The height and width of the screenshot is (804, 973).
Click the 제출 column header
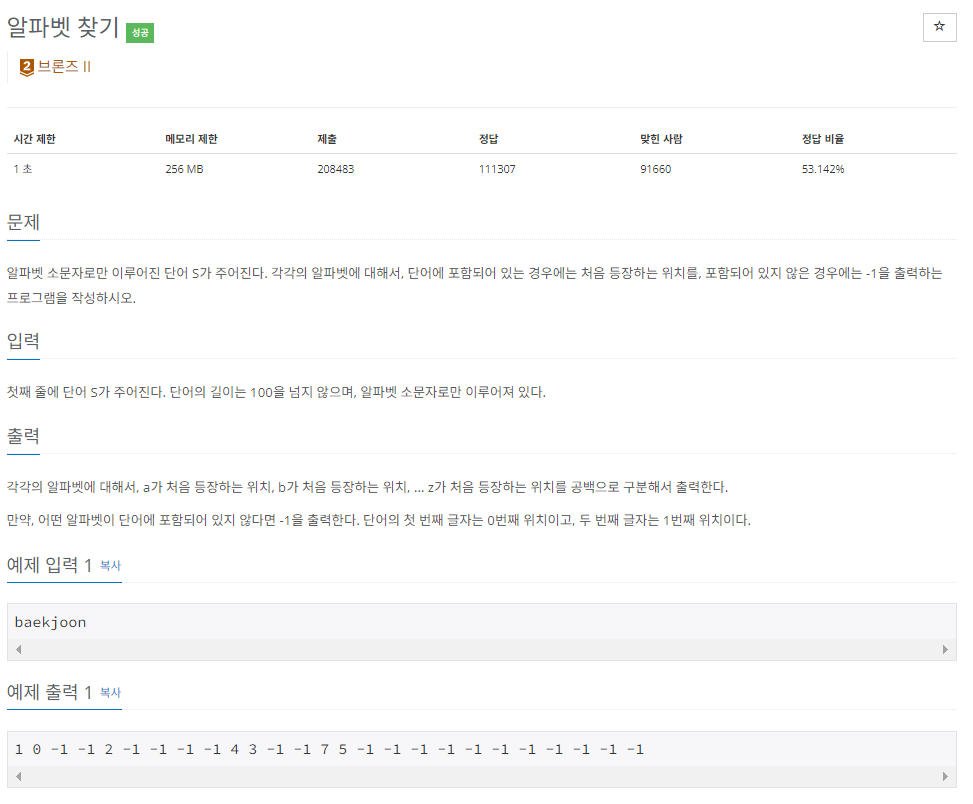point(327,139)
